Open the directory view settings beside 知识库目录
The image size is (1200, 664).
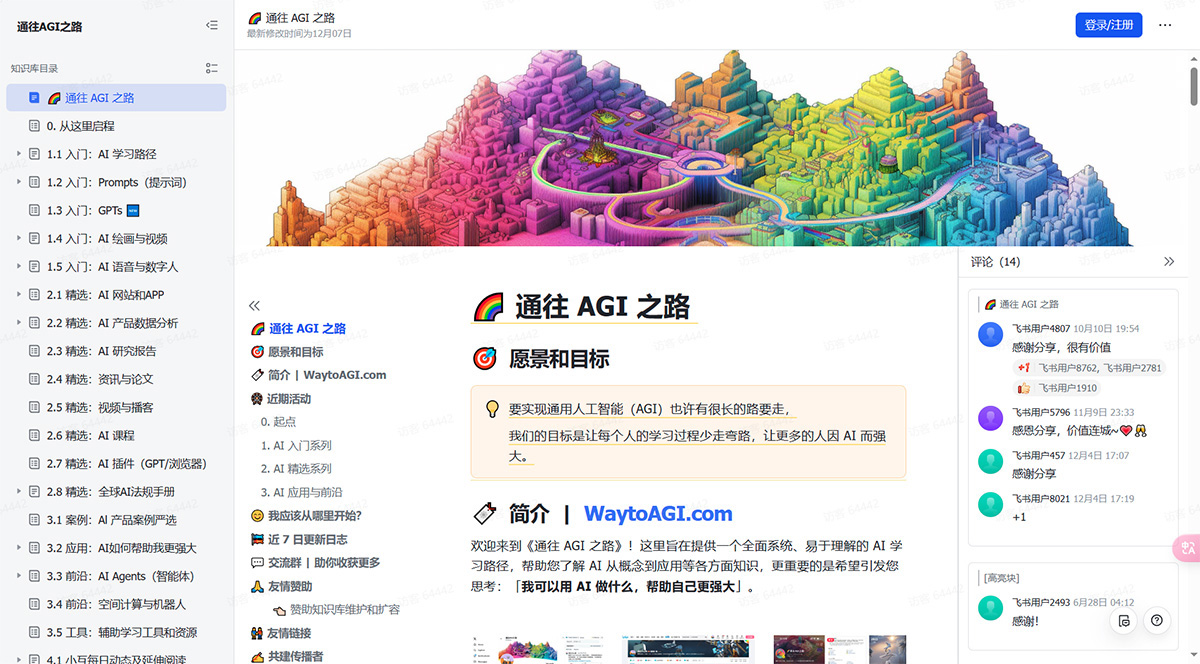[x=211, y=68]
